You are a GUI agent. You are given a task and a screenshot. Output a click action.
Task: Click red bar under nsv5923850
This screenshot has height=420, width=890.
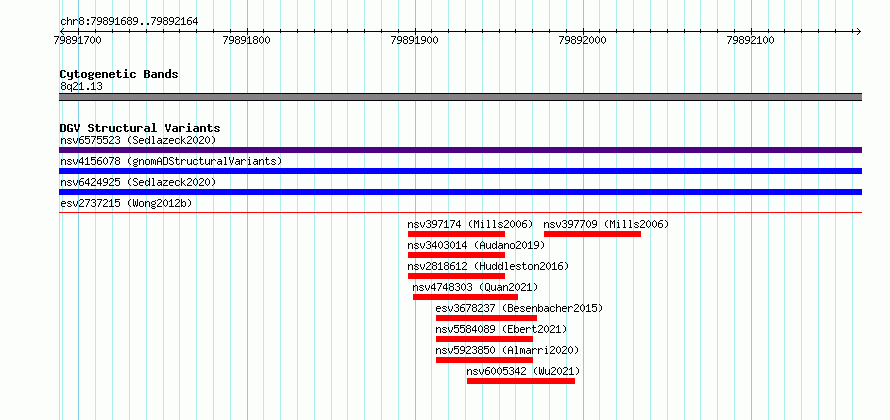pyautogui.click(x=484, y=360)
